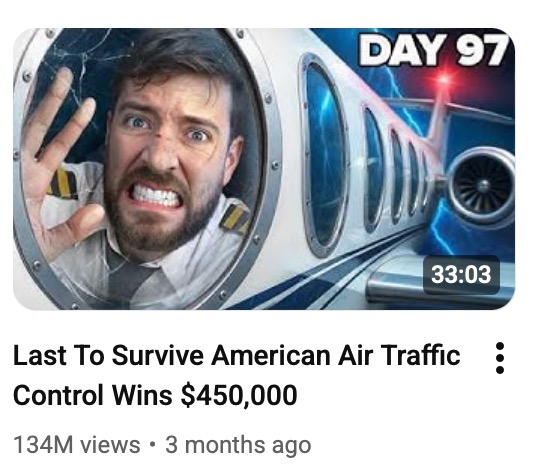Click the '134M views' text
The image size is (534, 476).
77,445
